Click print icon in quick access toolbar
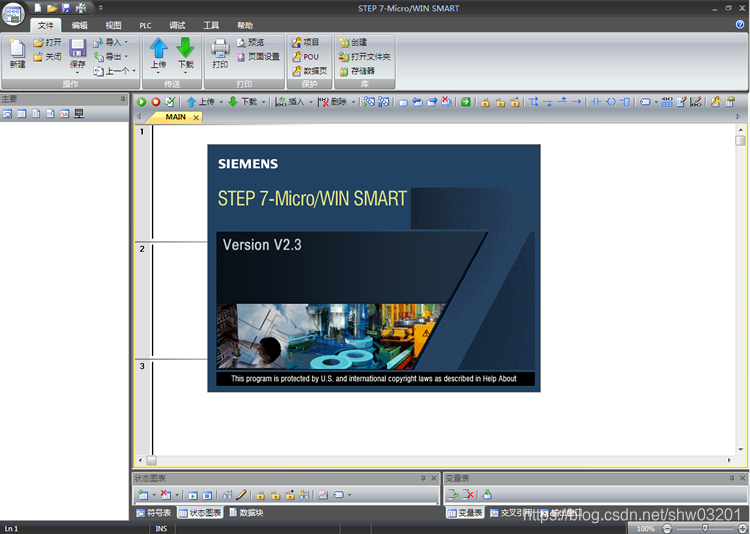 [81, 8]
